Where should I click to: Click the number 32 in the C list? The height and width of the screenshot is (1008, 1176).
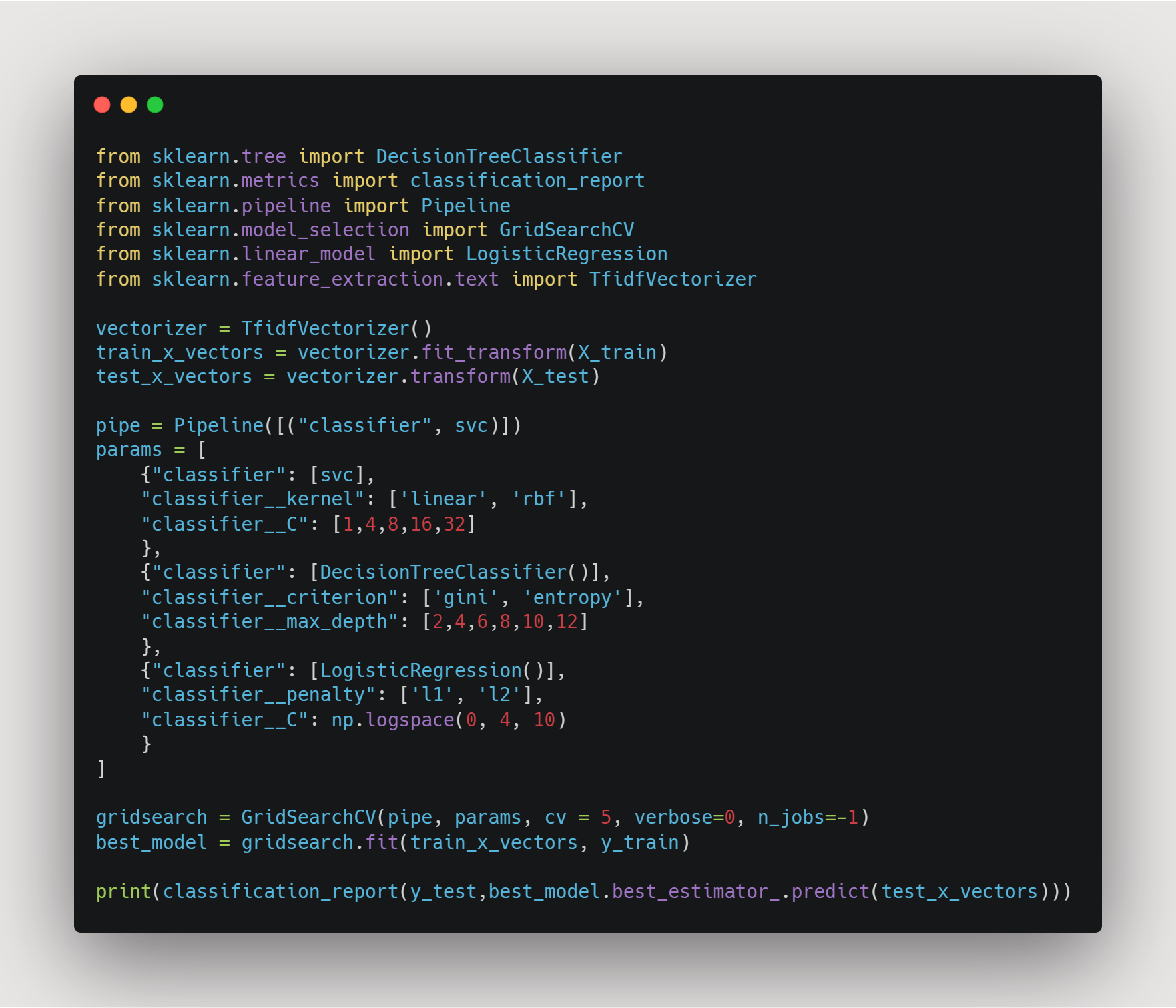pos(455,525)
